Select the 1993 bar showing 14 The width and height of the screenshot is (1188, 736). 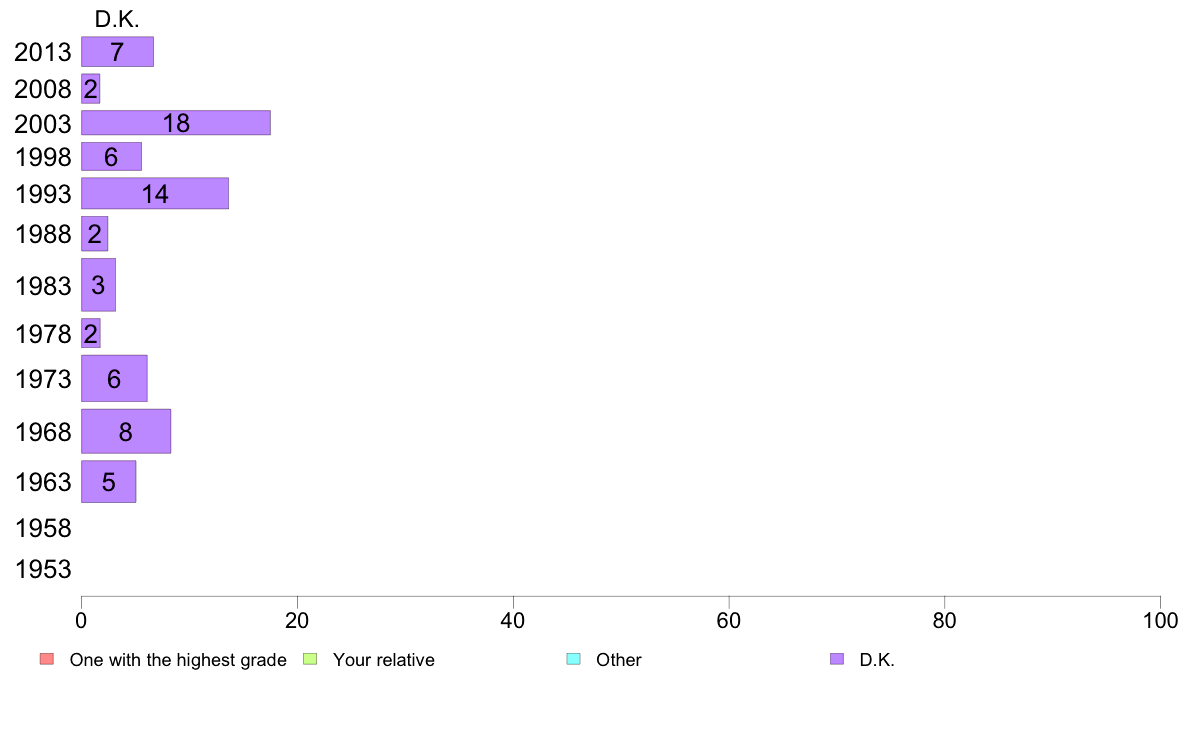tap(155, 193)
